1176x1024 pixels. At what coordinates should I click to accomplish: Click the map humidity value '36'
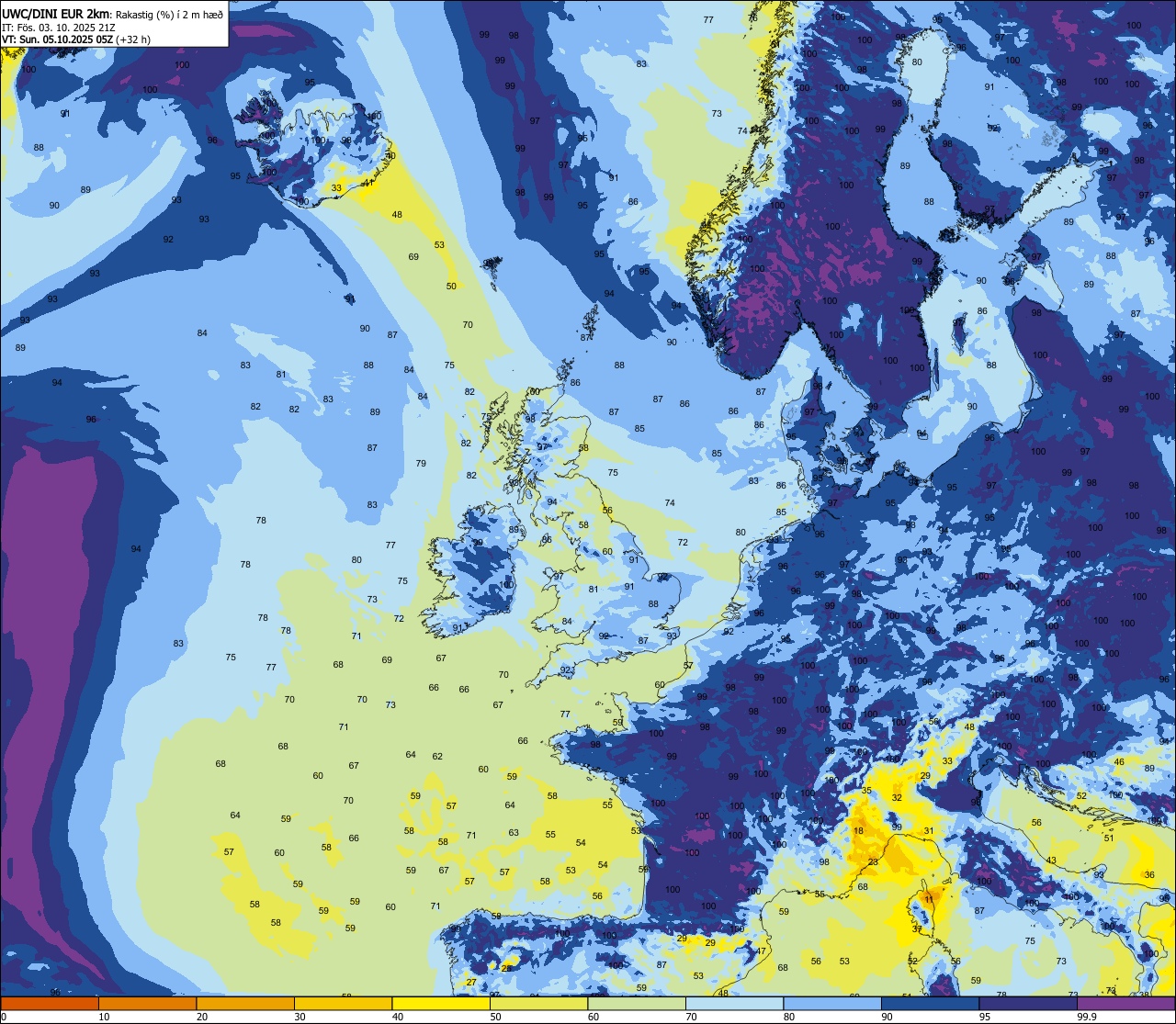1149,875
